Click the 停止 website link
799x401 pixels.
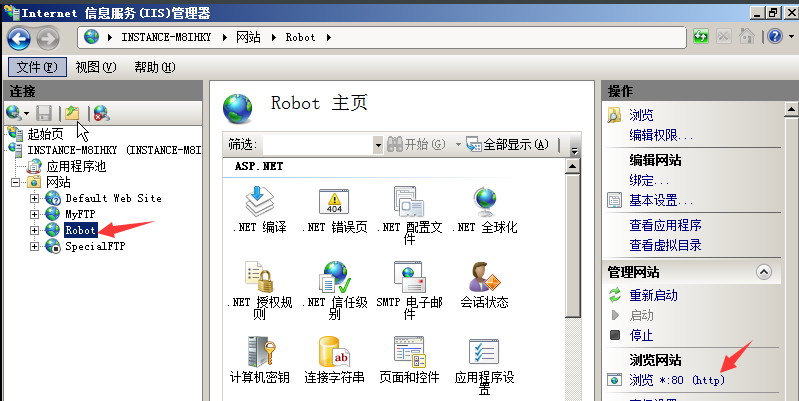(x=641, y=335)
